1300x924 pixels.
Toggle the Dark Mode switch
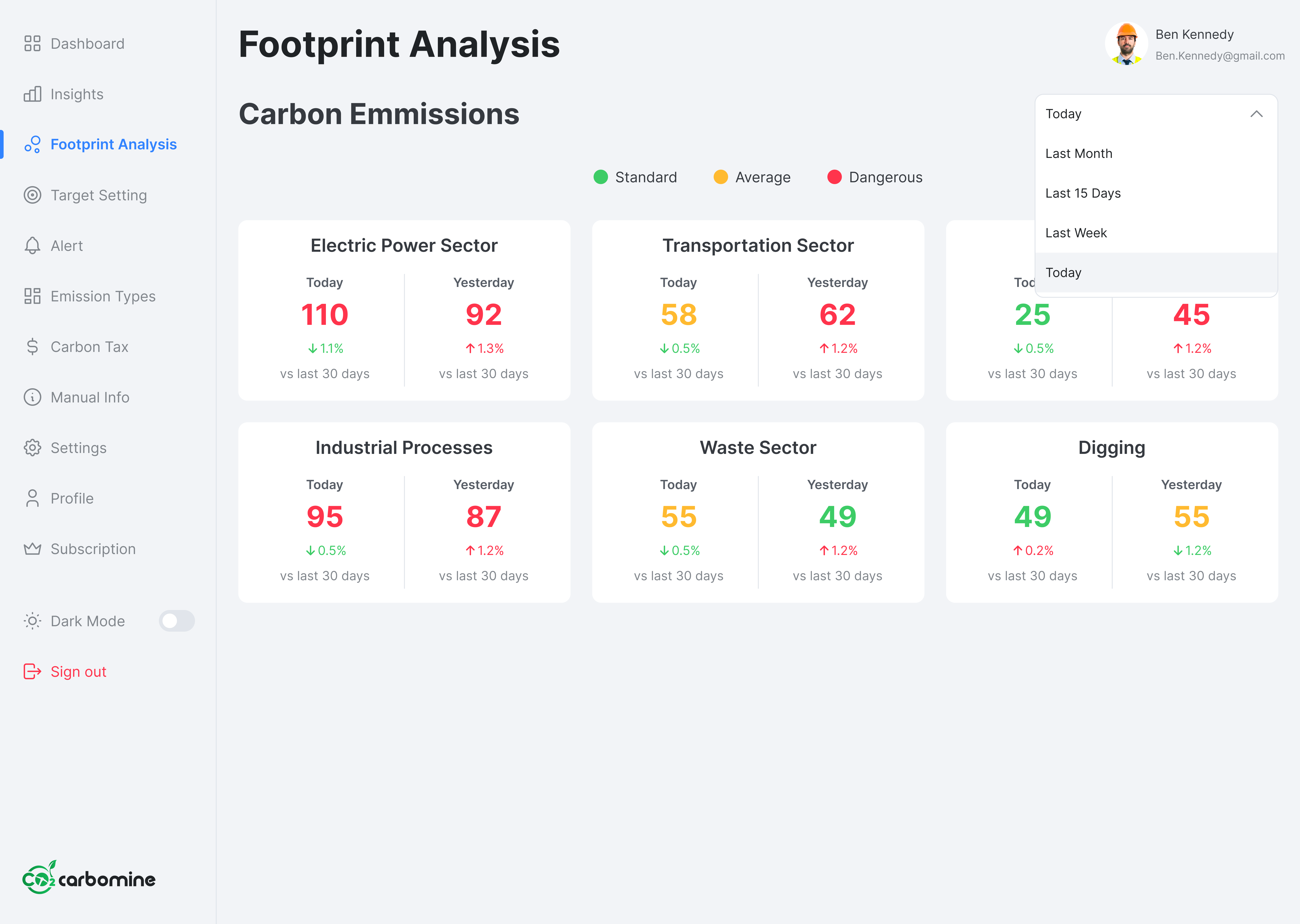coord(176,621)
